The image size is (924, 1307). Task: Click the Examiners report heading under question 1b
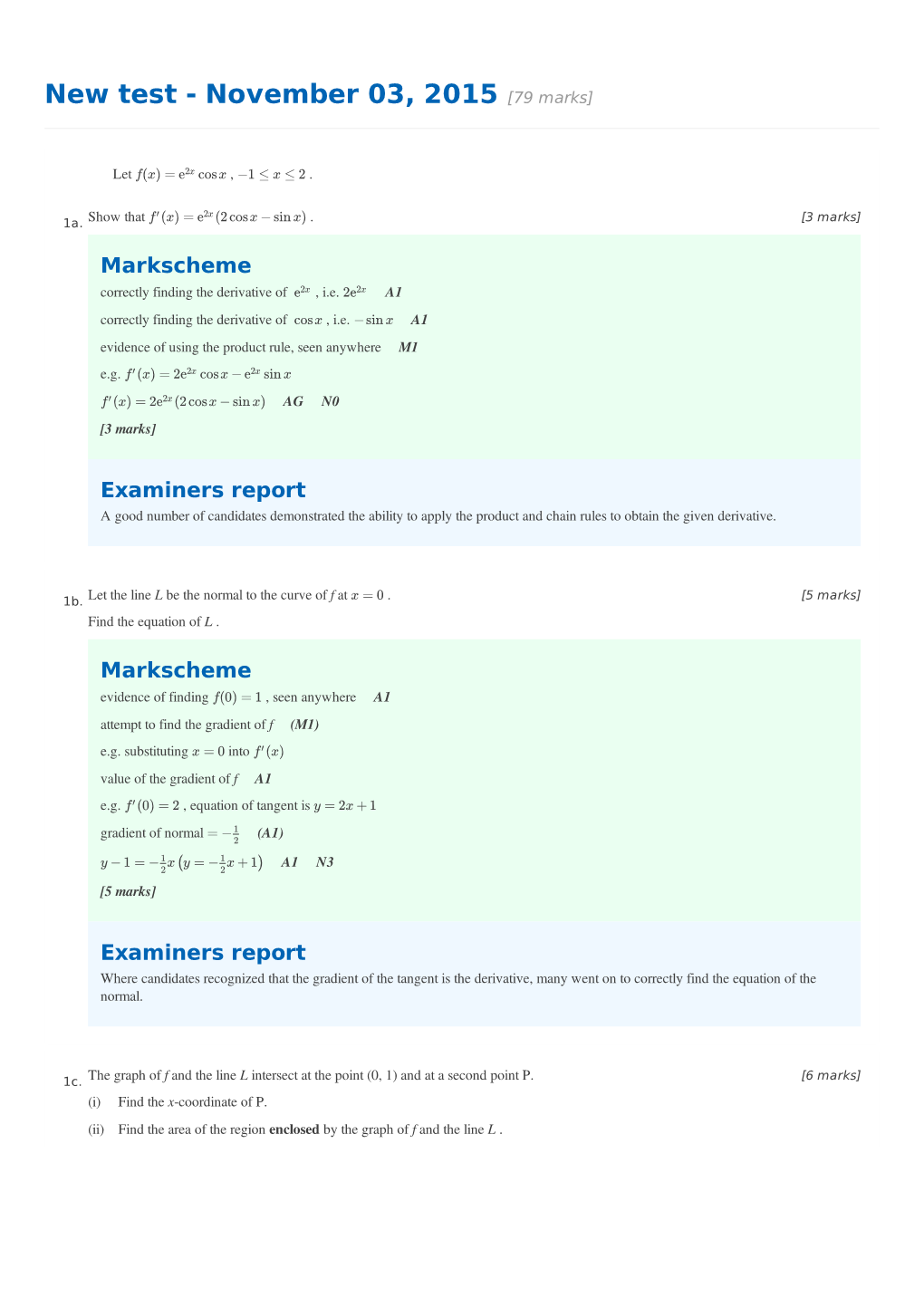[203, 953]
